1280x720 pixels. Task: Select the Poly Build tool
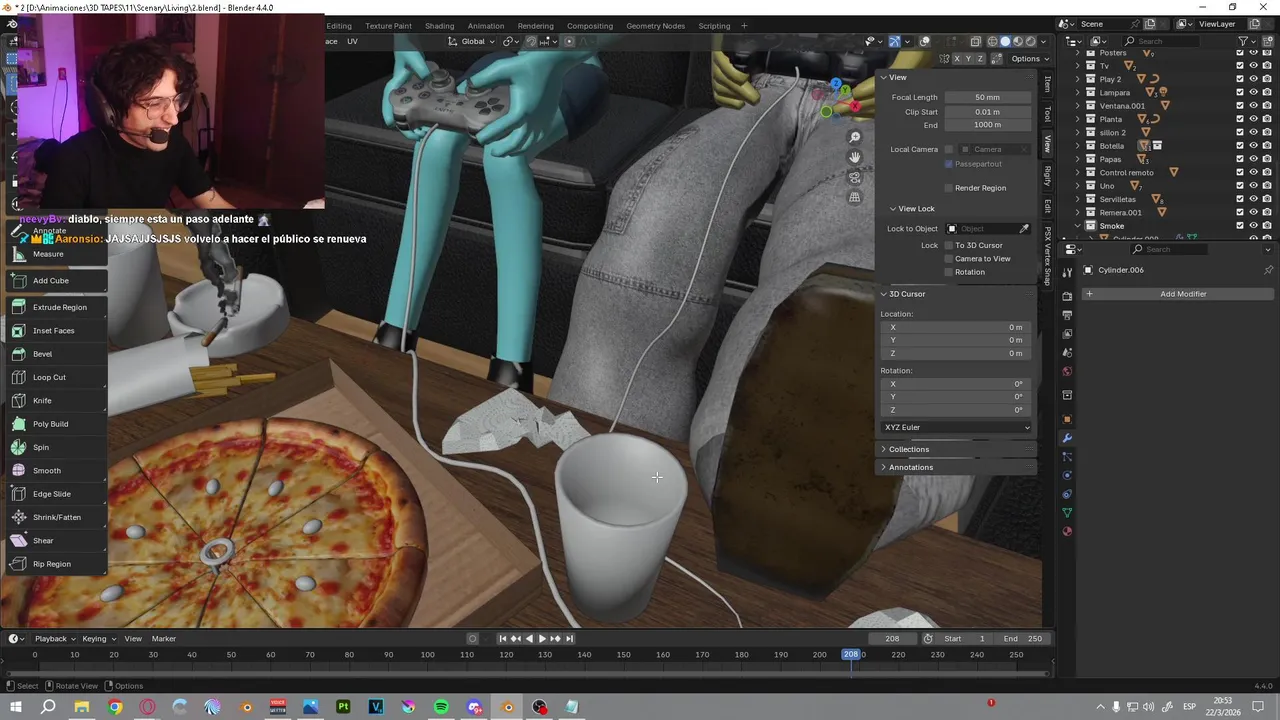[x=55, y=424]
